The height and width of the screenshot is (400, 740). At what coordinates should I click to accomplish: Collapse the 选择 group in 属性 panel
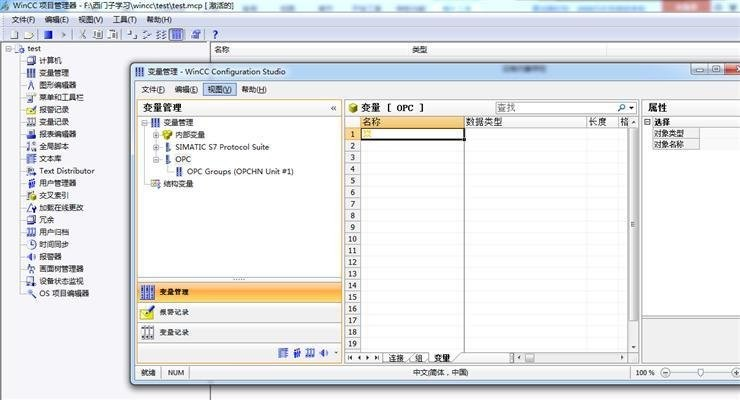pyautogui.click(x=648, y=122)
